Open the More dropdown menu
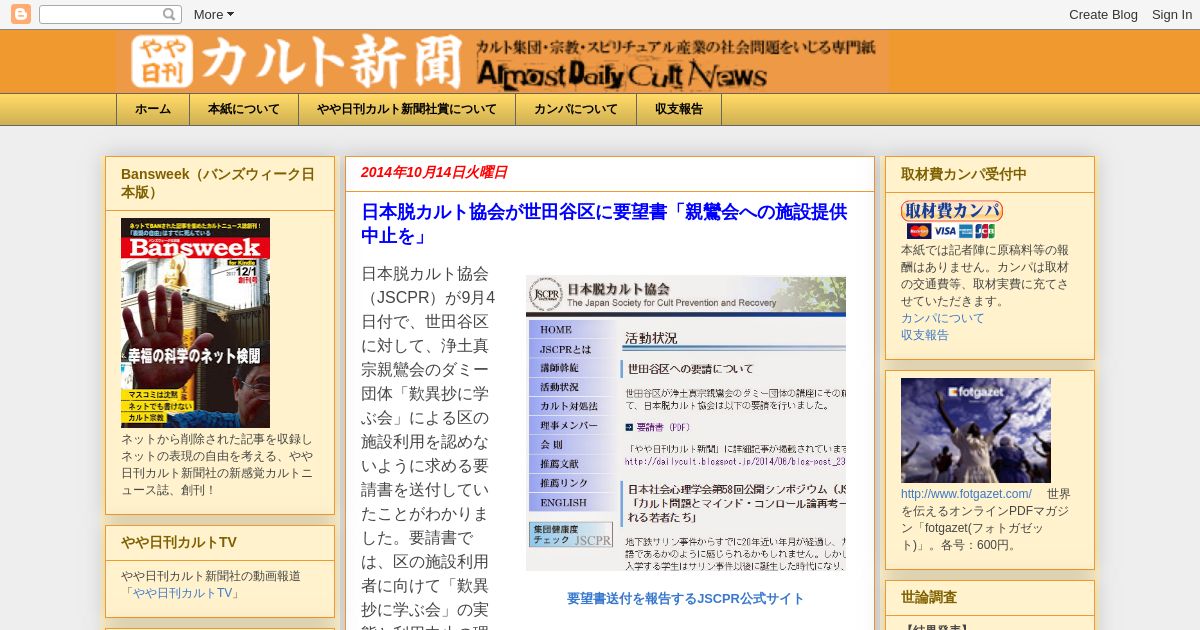The width and height of the screenshot is (1200, 630). tap(213, 14)
